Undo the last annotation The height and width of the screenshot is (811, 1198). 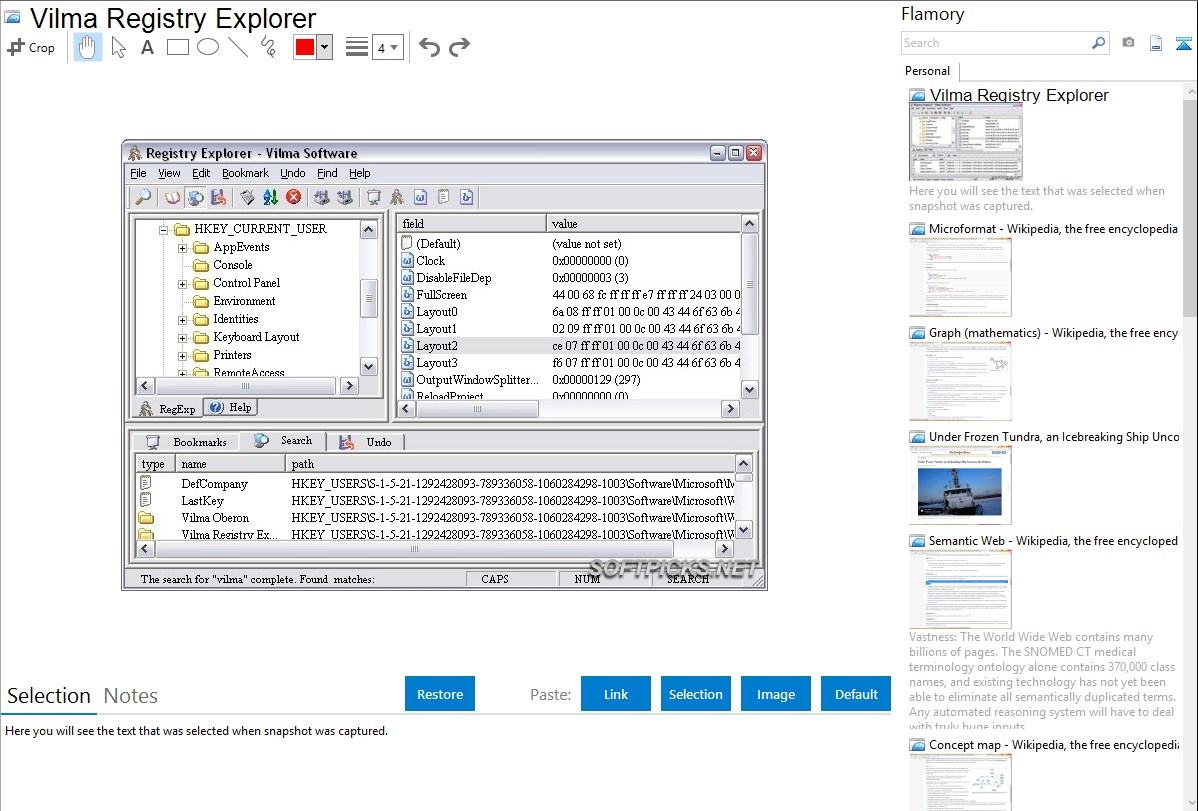click(x=429, y=47)
